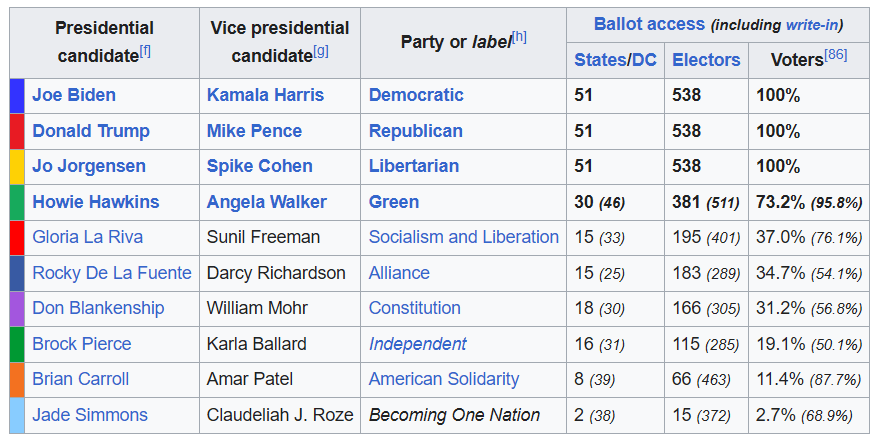Open the Ballot access header link
Image resolution: width=880 pixels, height=441 pixels.
(649, 24)
